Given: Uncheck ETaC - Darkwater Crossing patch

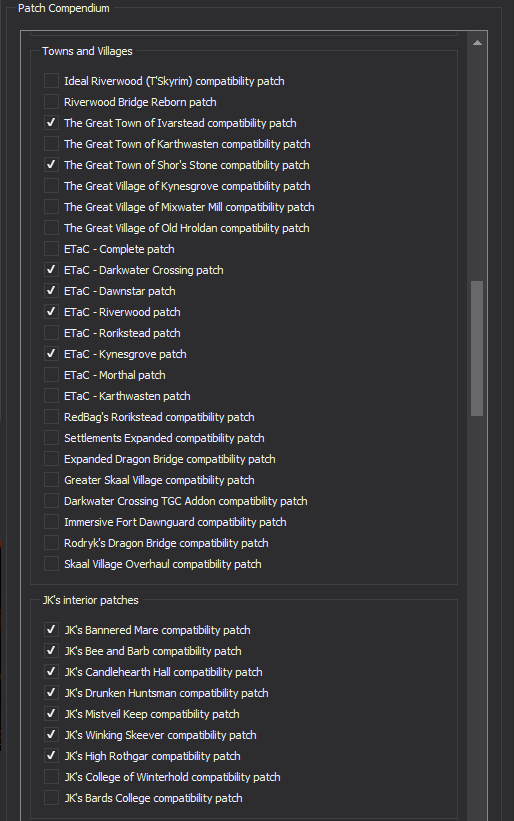Looking at the screenshot, I should pyautogui.click(x=51, y=270).
